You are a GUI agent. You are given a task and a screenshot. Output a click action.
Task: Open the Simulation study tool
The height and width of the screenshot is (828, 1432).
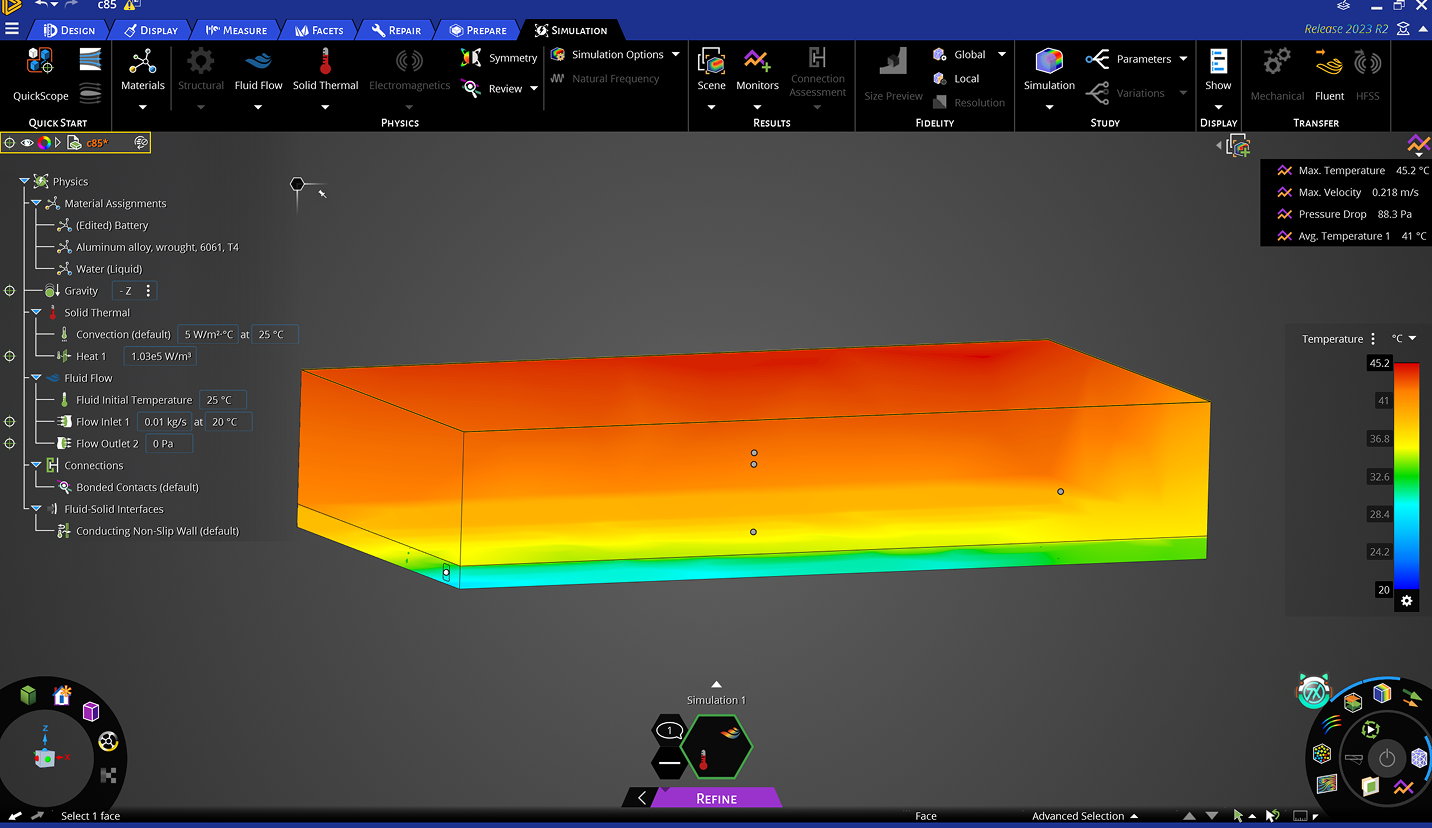pyautogui.click(x=1049, y=70)
